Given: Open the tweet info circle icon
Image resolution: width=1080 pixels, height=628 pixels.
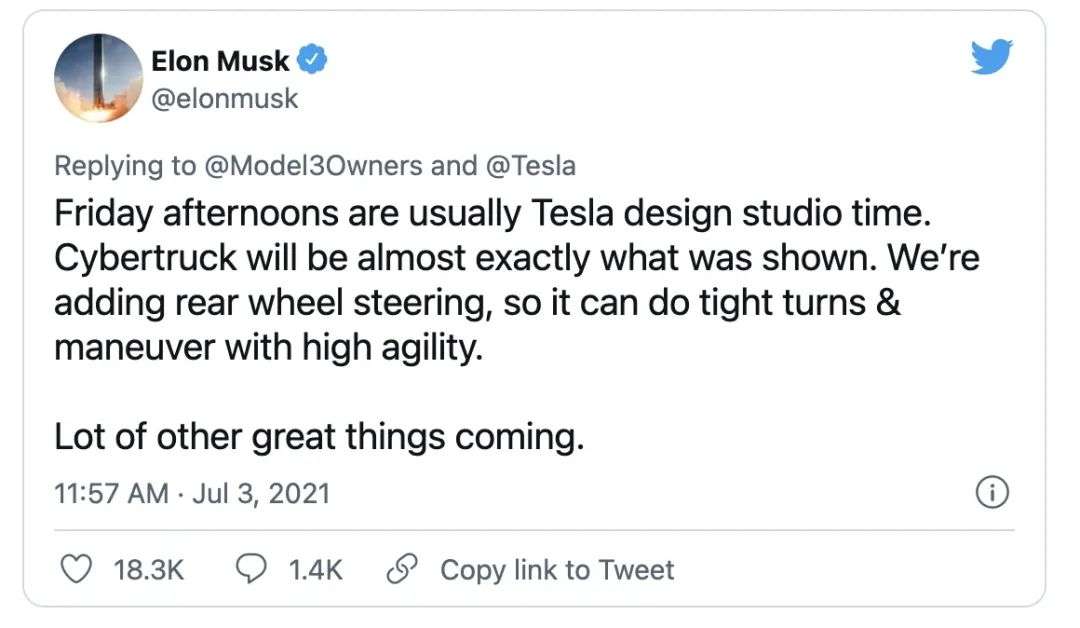Looking at the screenshot, I should (991, 492).
